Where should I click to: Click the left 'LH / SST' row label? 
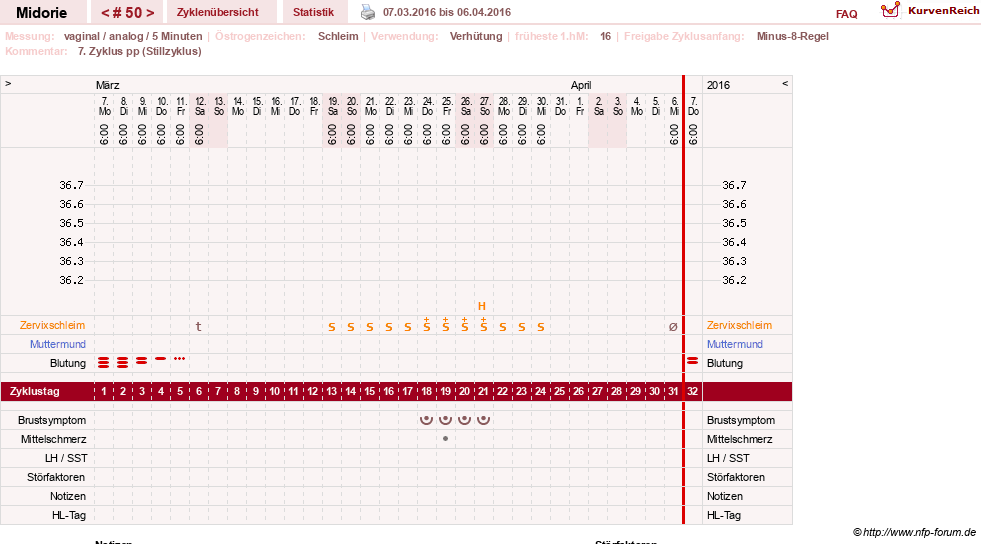(x=66, y=458)
